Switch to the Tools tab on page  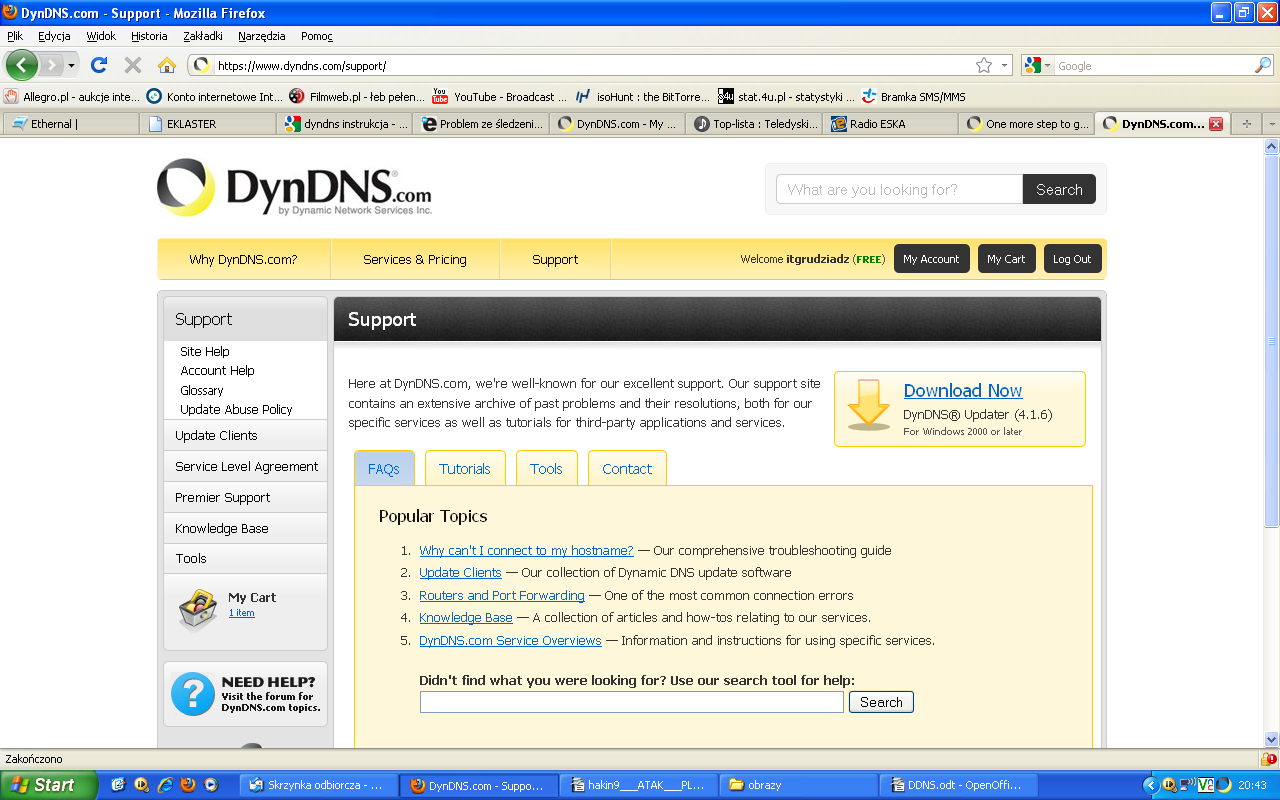coord(546,468)
